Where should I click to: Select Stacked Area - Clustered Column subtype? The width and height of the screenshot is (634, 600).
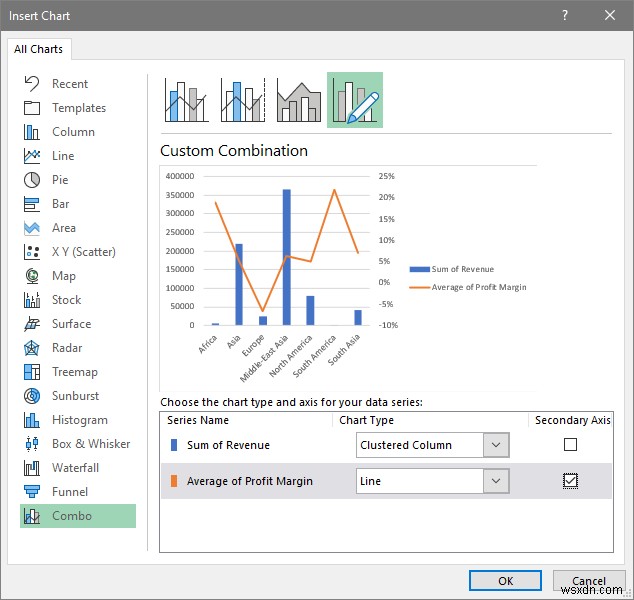point(299,100)
